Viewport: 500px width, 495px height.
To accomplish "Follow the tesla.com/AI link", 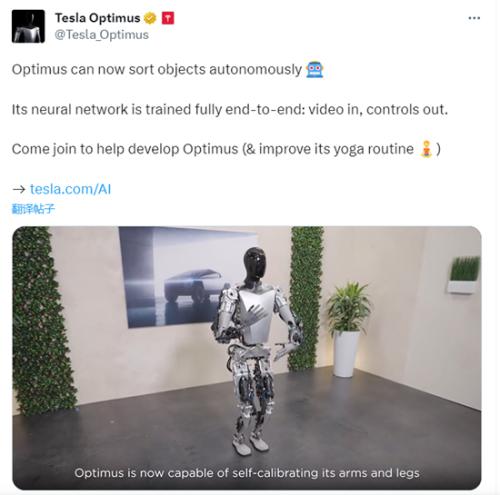I will [x=70, y=189].
